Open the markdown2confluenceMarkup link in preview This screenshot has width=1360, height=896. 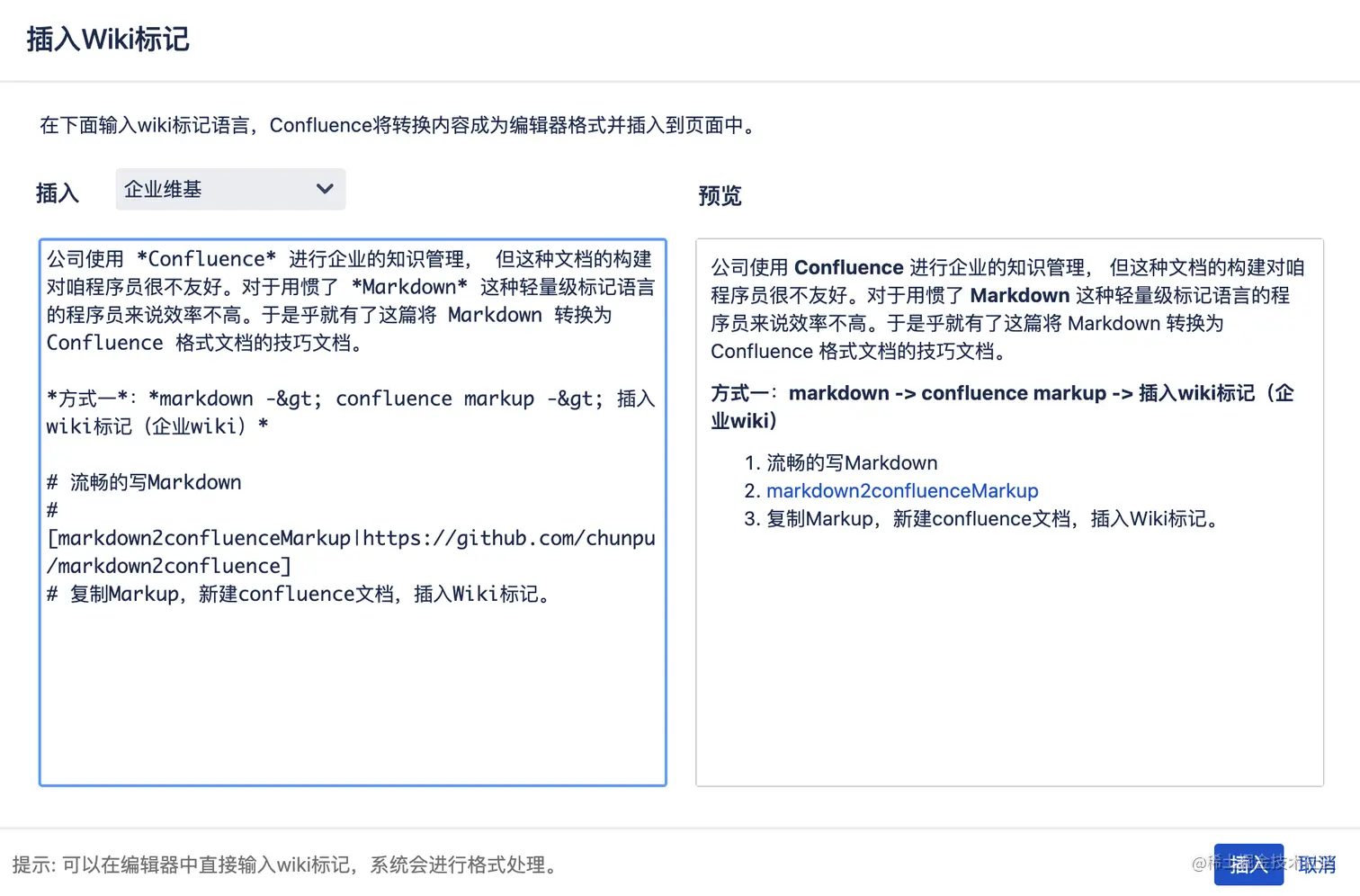[x=902, y=490]
